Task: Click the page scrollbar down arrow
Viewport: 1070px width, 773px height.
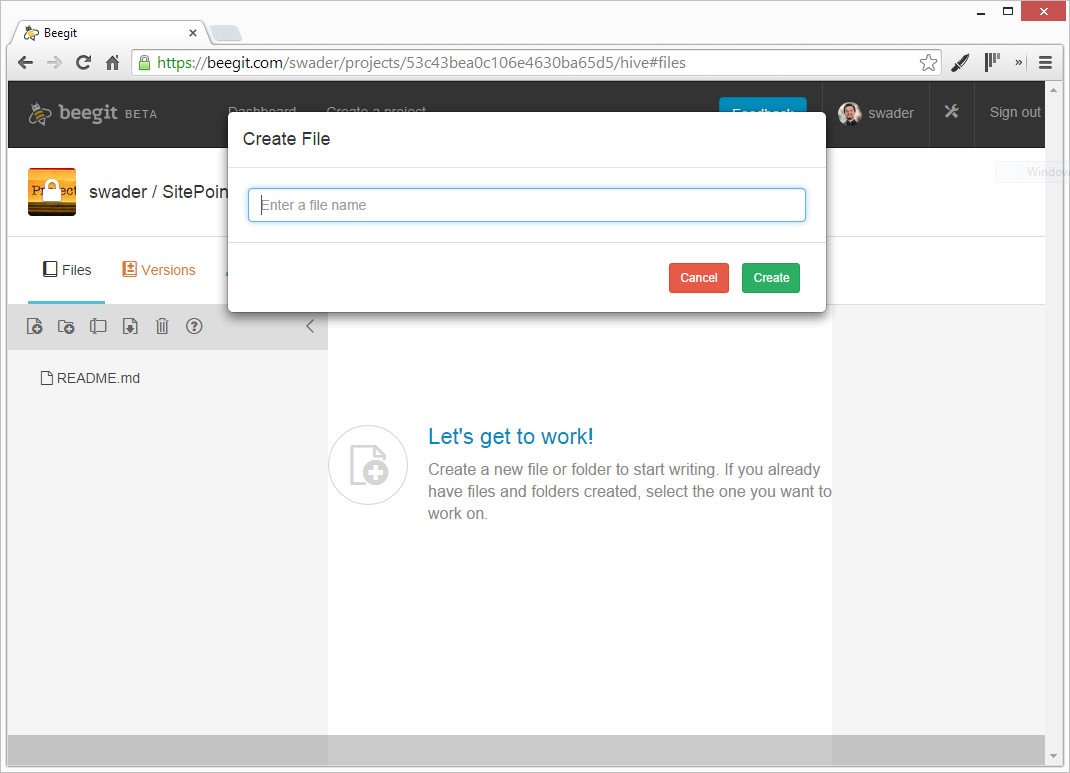Action: point(1054,756)
